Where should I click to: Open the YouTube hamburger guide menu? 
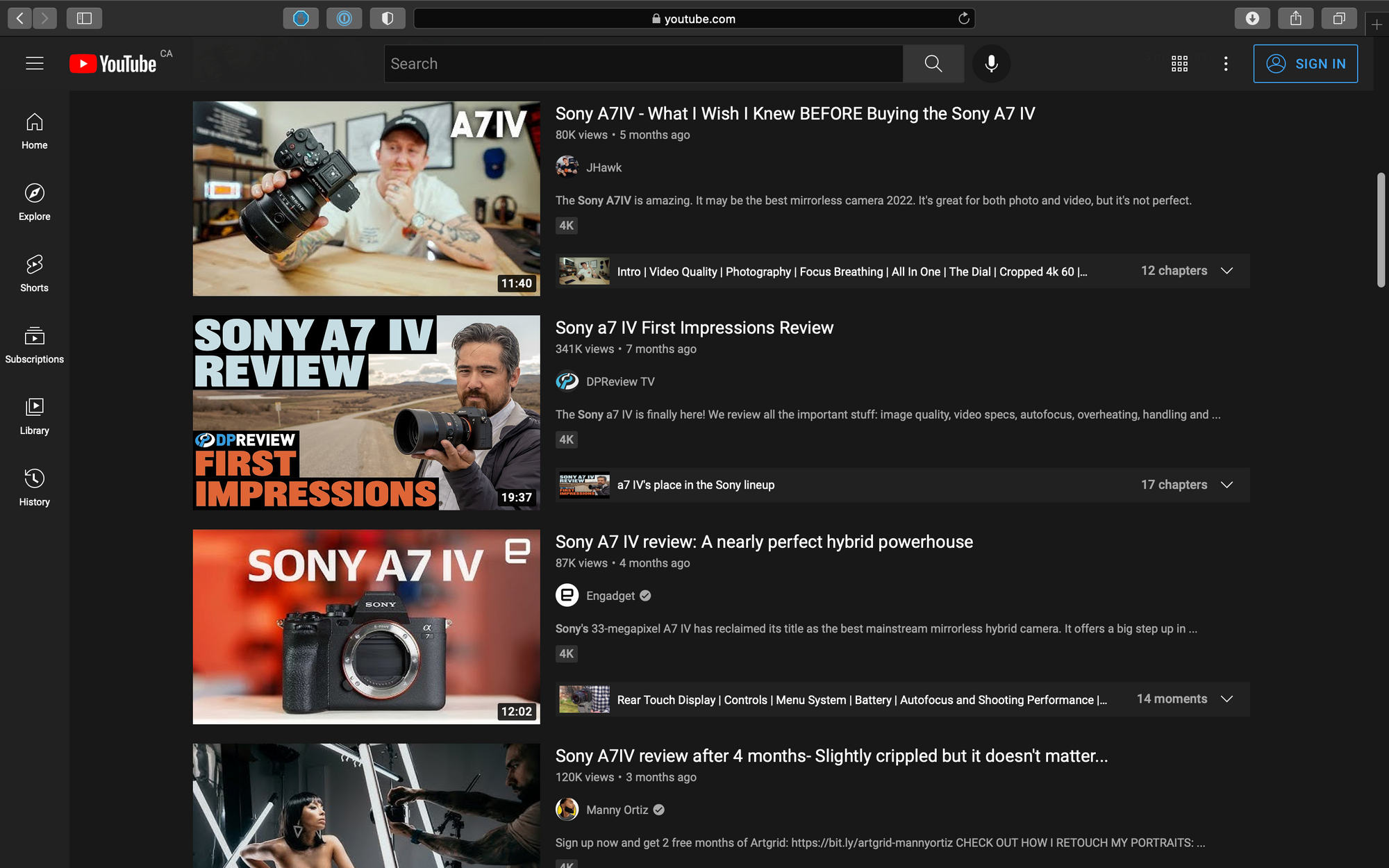[x=35, y=63]
